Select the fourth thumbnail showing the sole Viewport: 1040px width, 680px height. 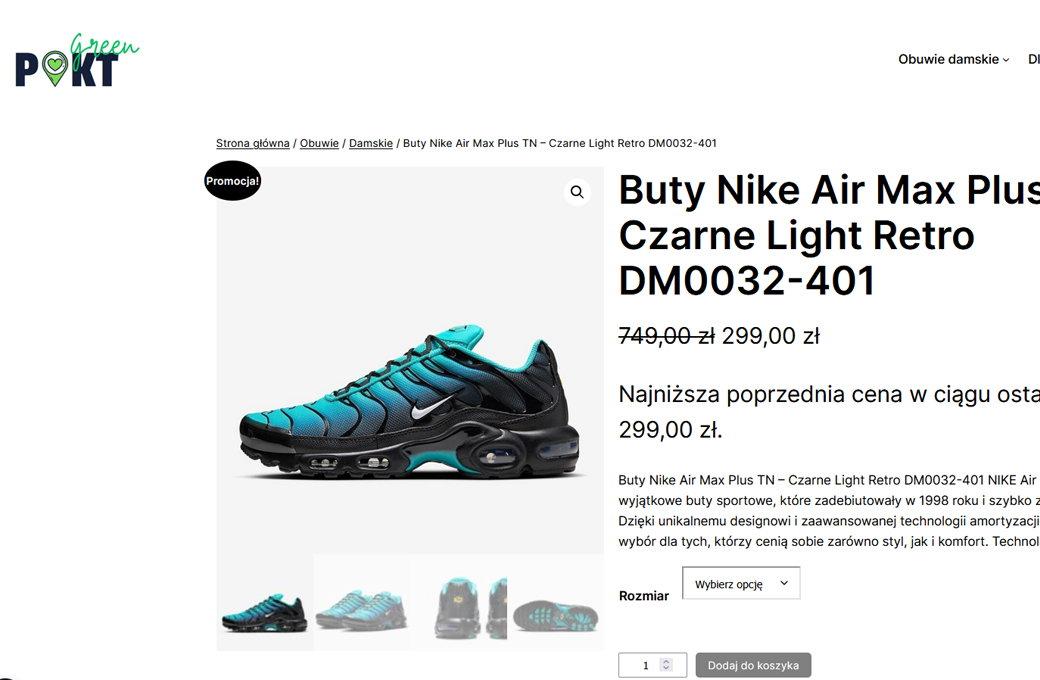pyautogui.click(x=556, y=602)
